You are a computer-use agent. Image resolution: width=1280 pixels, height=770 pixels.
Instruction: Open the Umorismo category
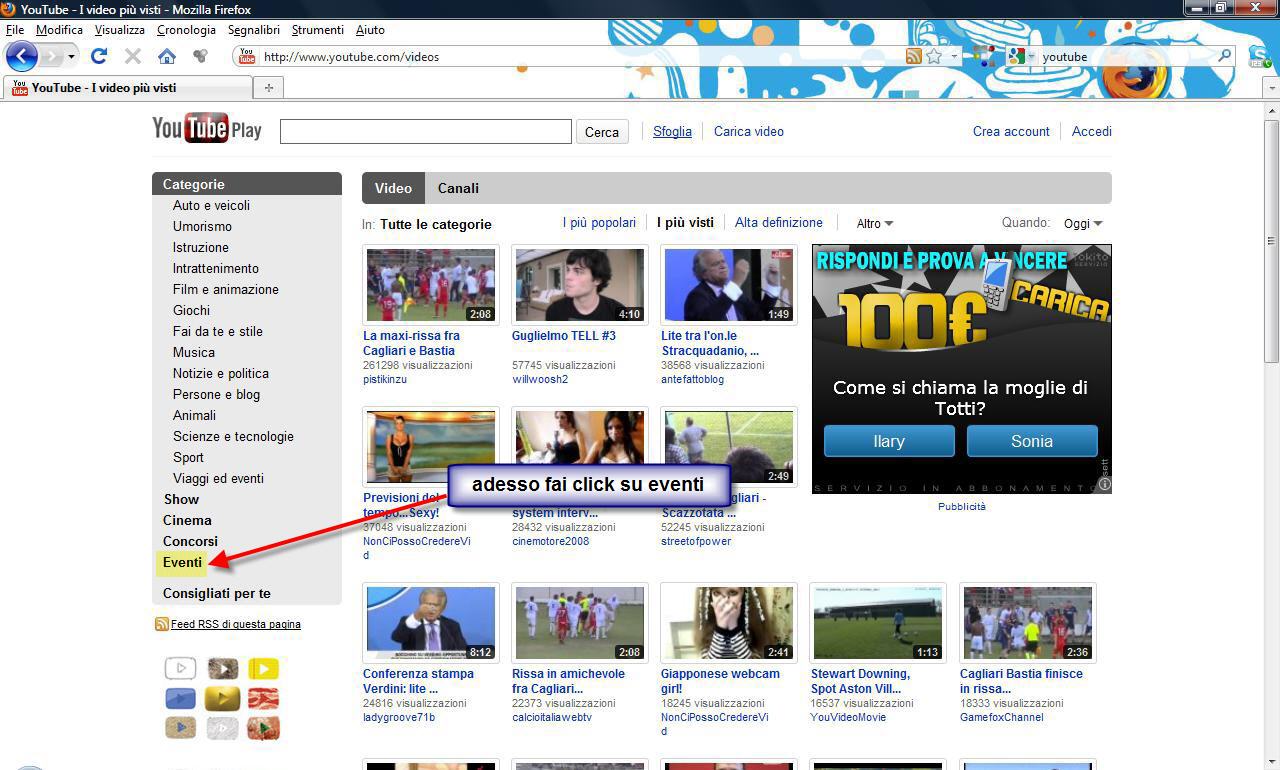[x=202, y=226]
